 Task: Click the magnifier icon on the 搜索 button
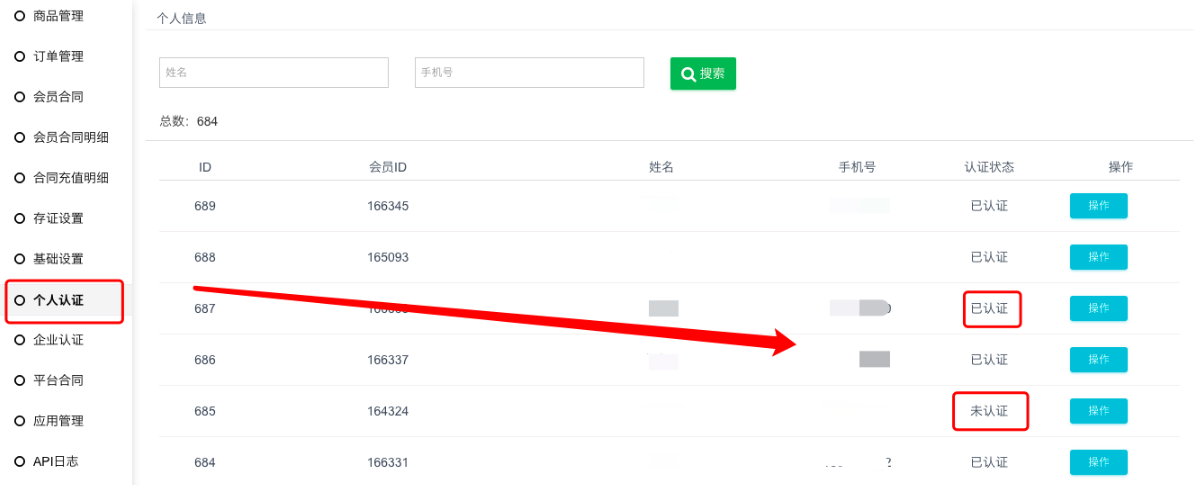click(688, 73)
